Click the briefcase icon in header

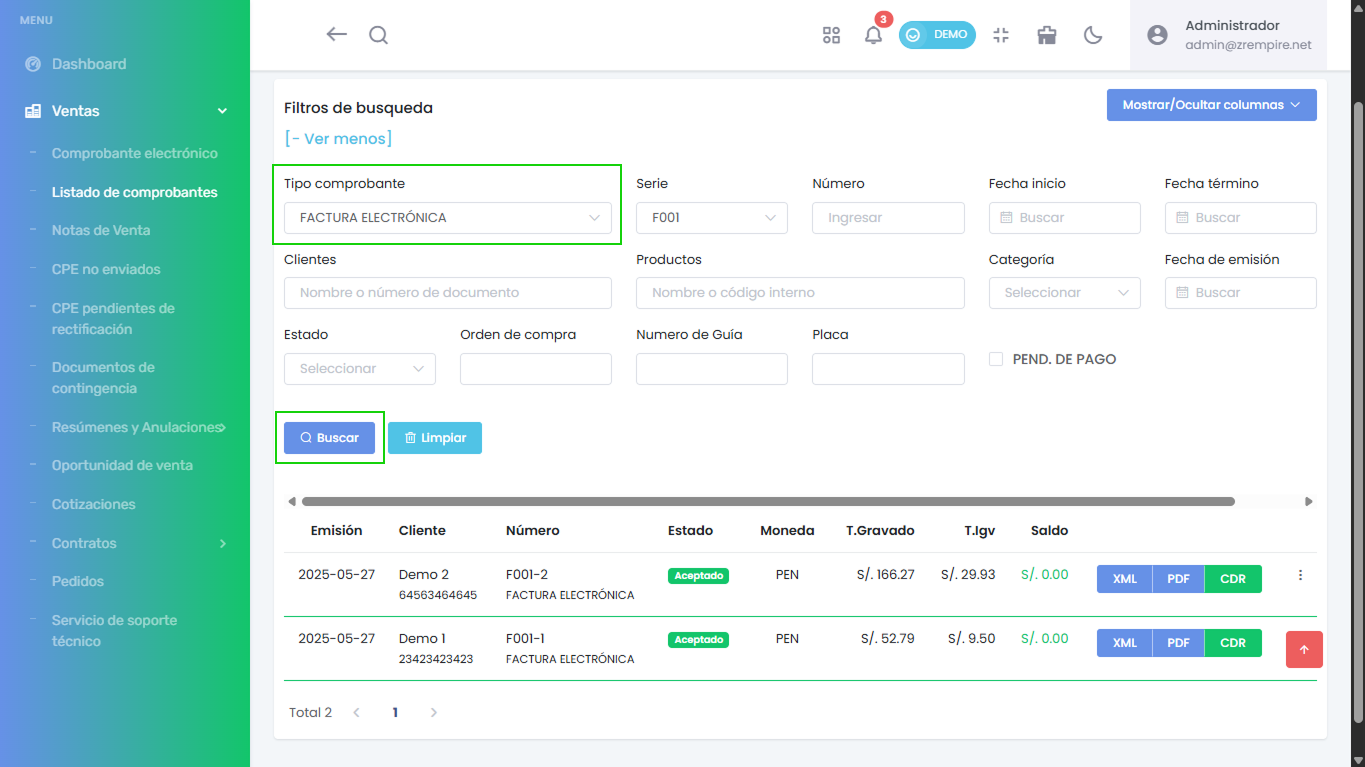1047,35
